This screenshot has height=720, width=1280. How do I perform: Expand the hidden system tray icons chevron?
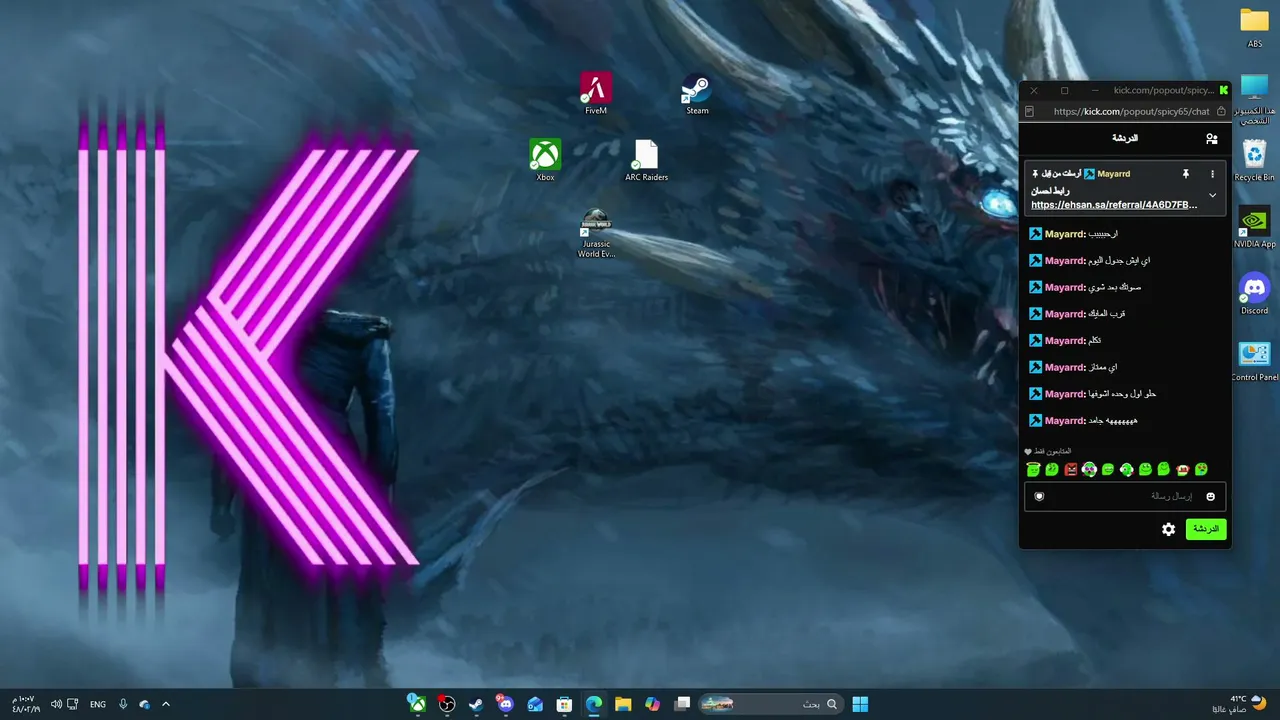pyautogui.click(x=166, y=704)
